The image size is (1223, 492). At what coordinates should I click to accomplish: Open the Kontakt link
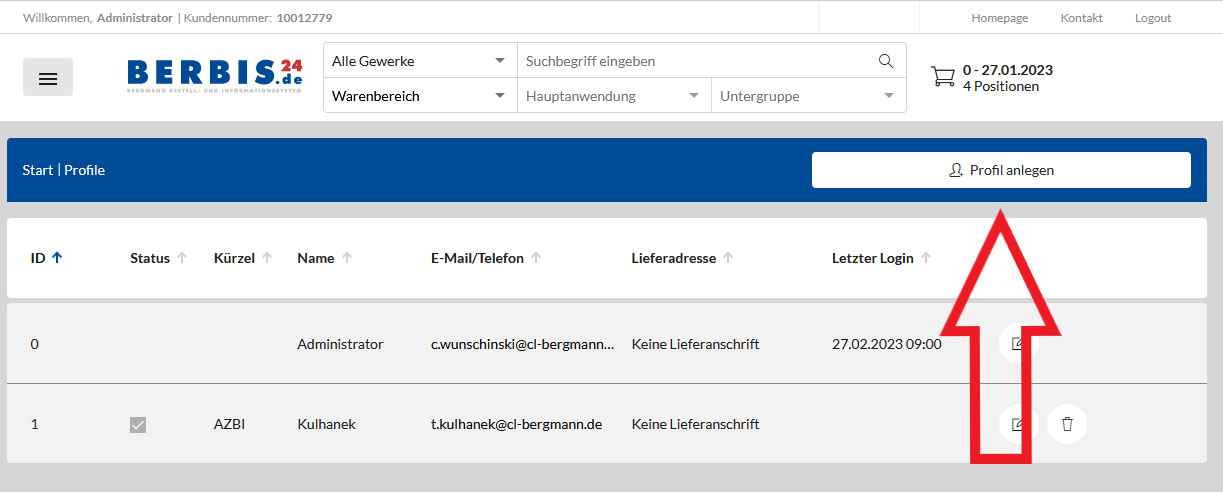1082,18
